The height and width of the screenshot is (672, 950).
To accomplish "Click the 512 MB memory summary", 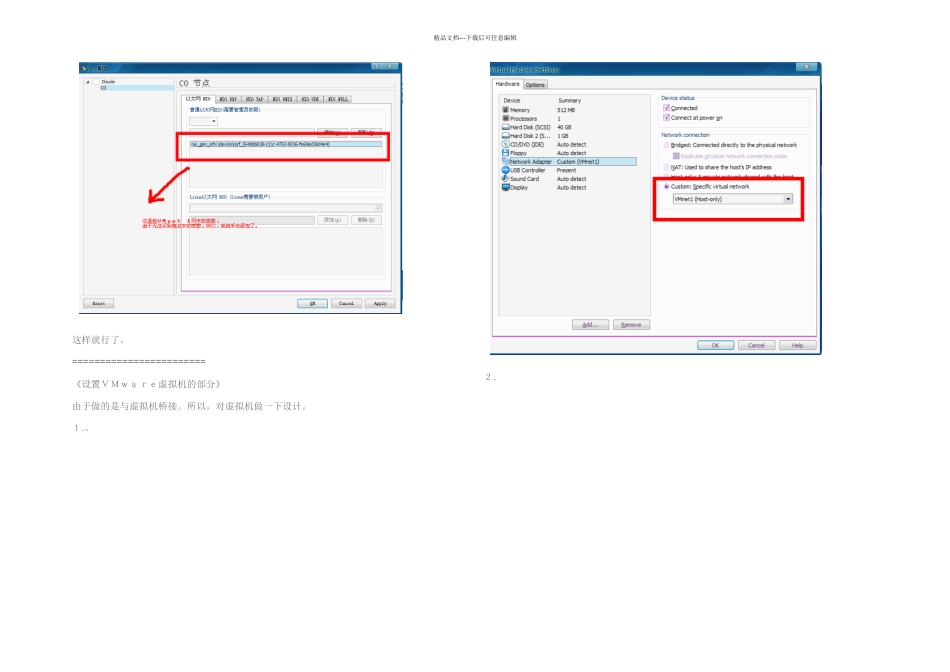I will 566,110.
